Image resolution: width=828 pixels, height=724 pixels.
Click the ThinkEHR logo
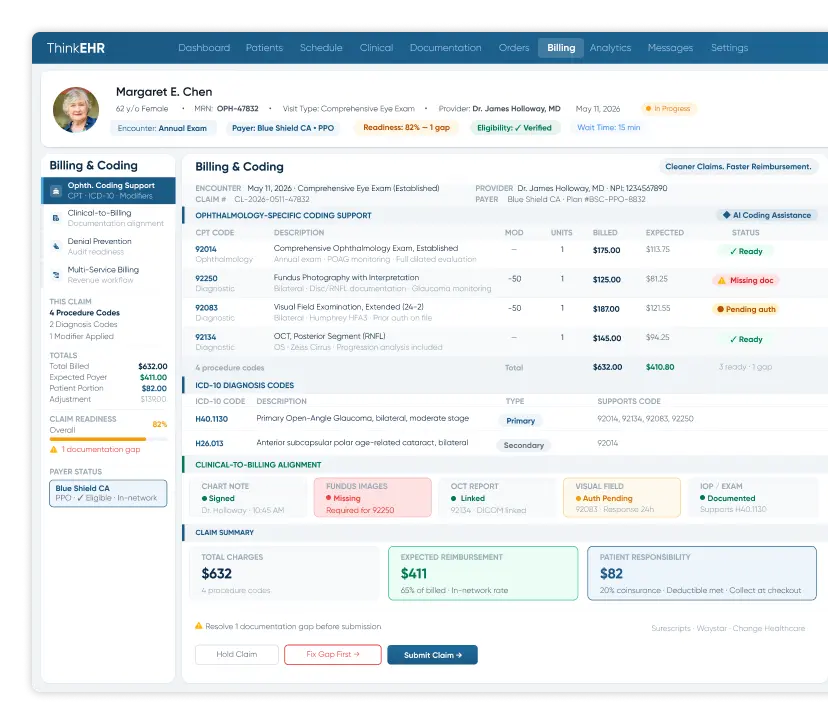[76, 48]
